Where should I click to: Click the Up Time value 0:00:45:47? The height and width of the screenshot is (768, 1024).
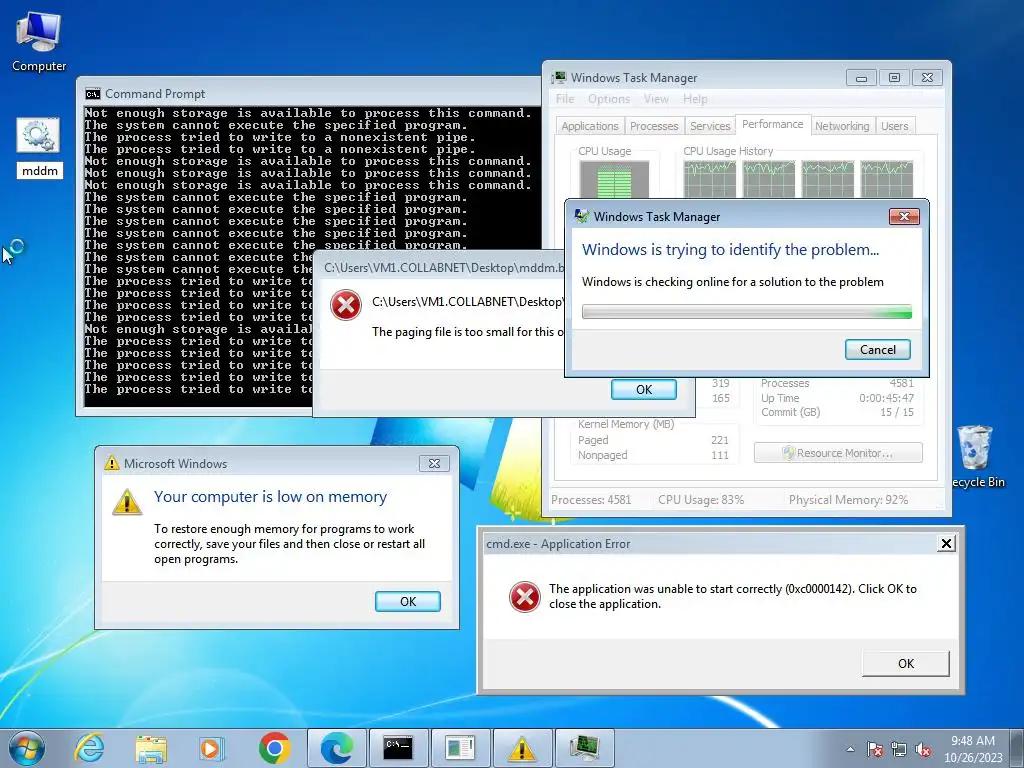[886, 398]
